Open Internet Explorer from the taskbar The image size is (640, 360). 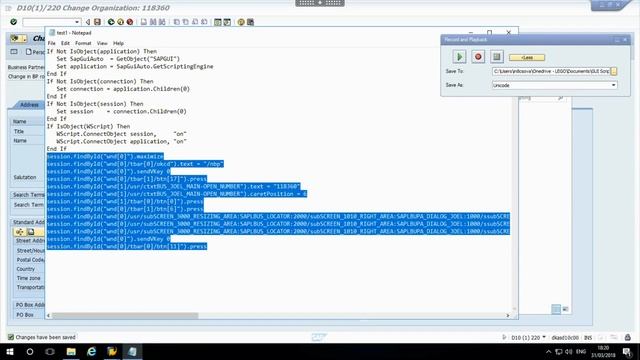91,351
